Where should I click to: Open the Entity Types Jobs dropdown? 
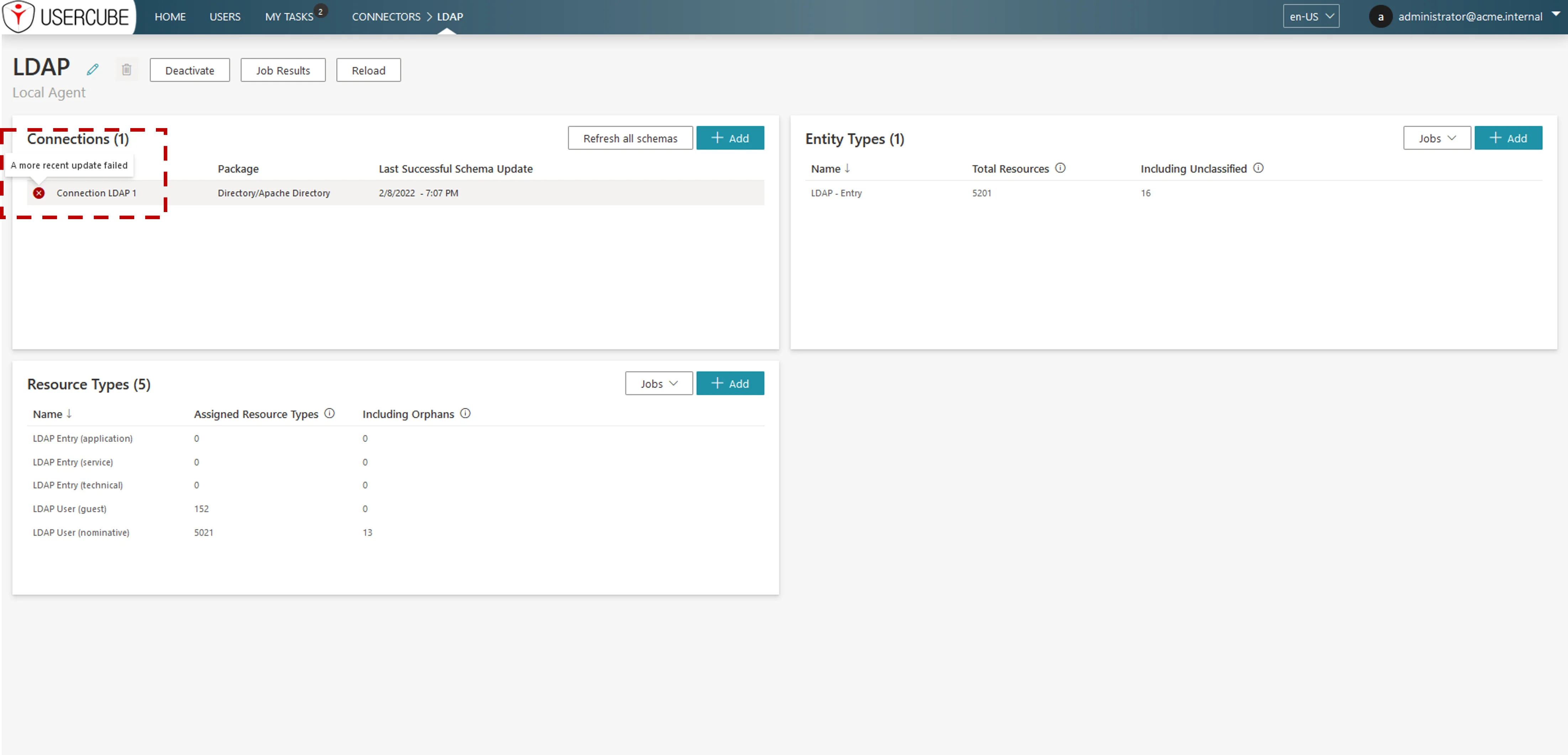pyautogui.click(x=1437, y=138)
